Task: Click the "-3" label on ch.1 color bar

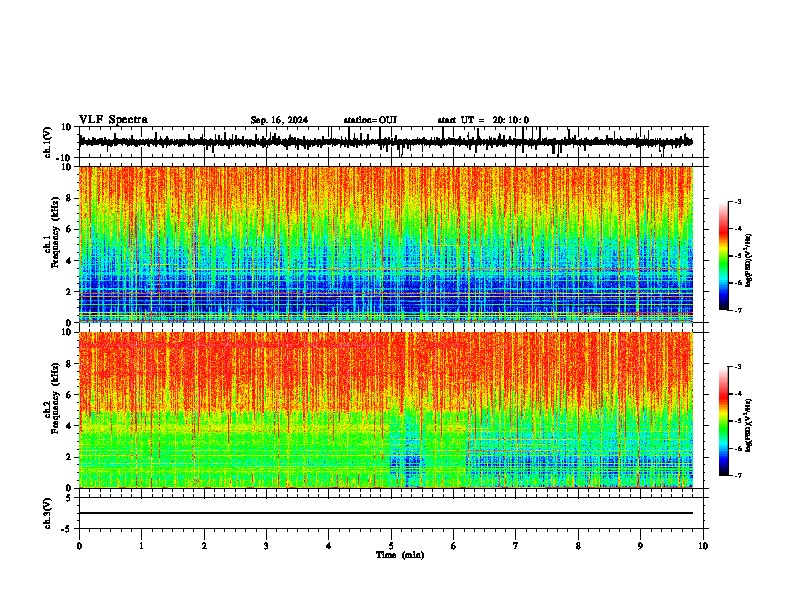Action: coord(737,202)
